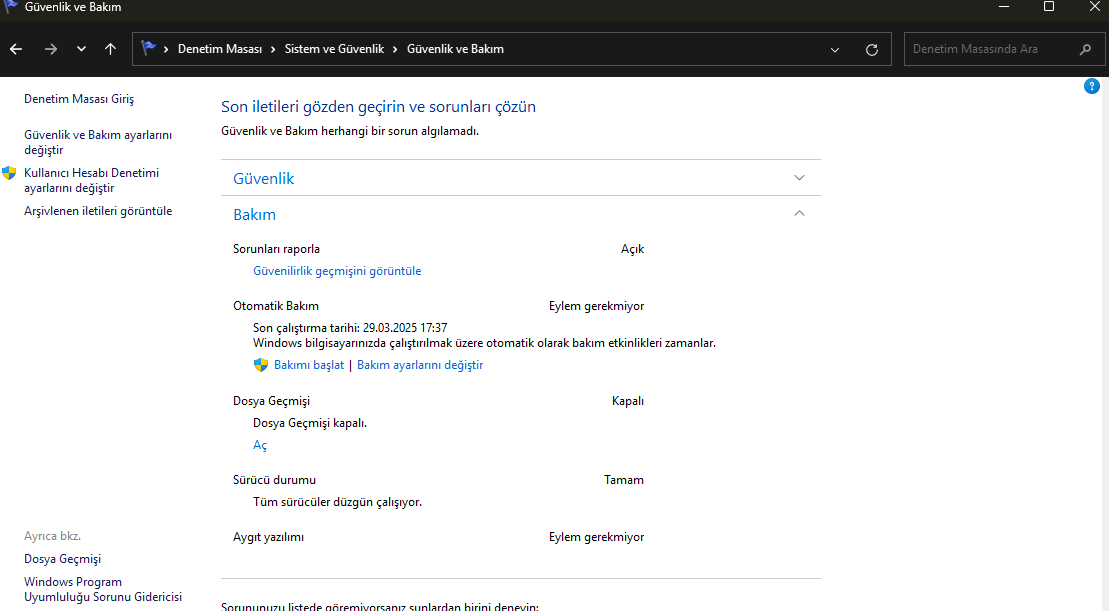
Task: Click the Açık status value
Action: (x=632, y=249)
